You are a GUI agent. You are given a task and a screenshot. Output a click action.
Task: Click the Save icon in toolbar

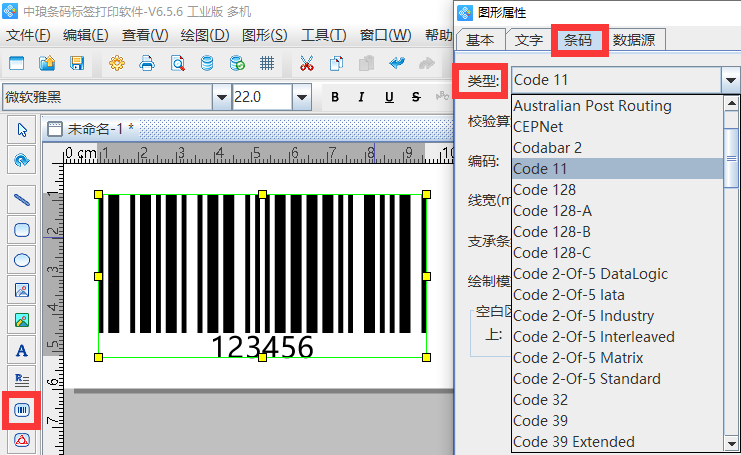click(x=76, y=63)
